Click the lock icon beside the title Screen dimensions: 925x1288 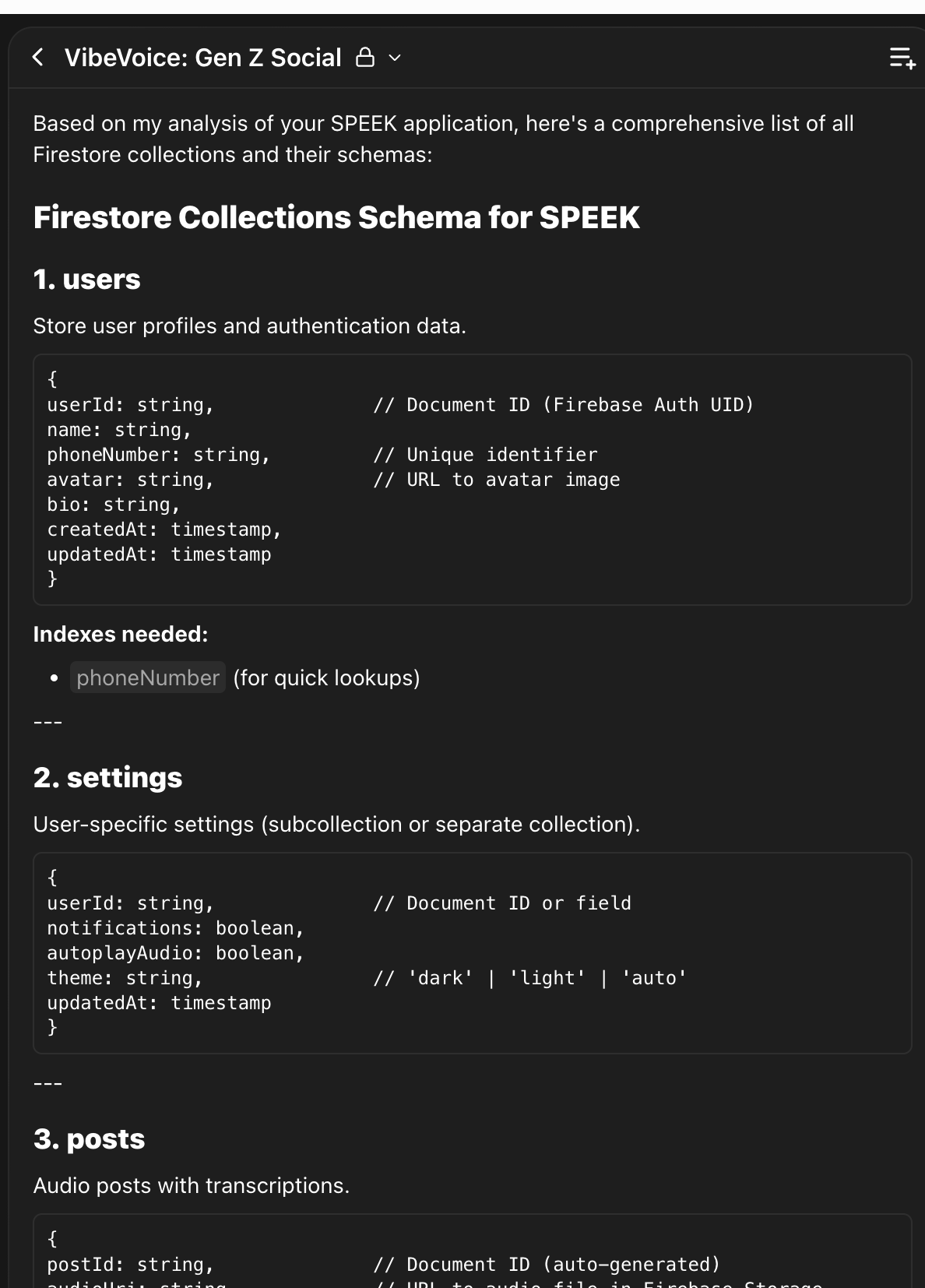pyautogui.click(x=364, y=57)
